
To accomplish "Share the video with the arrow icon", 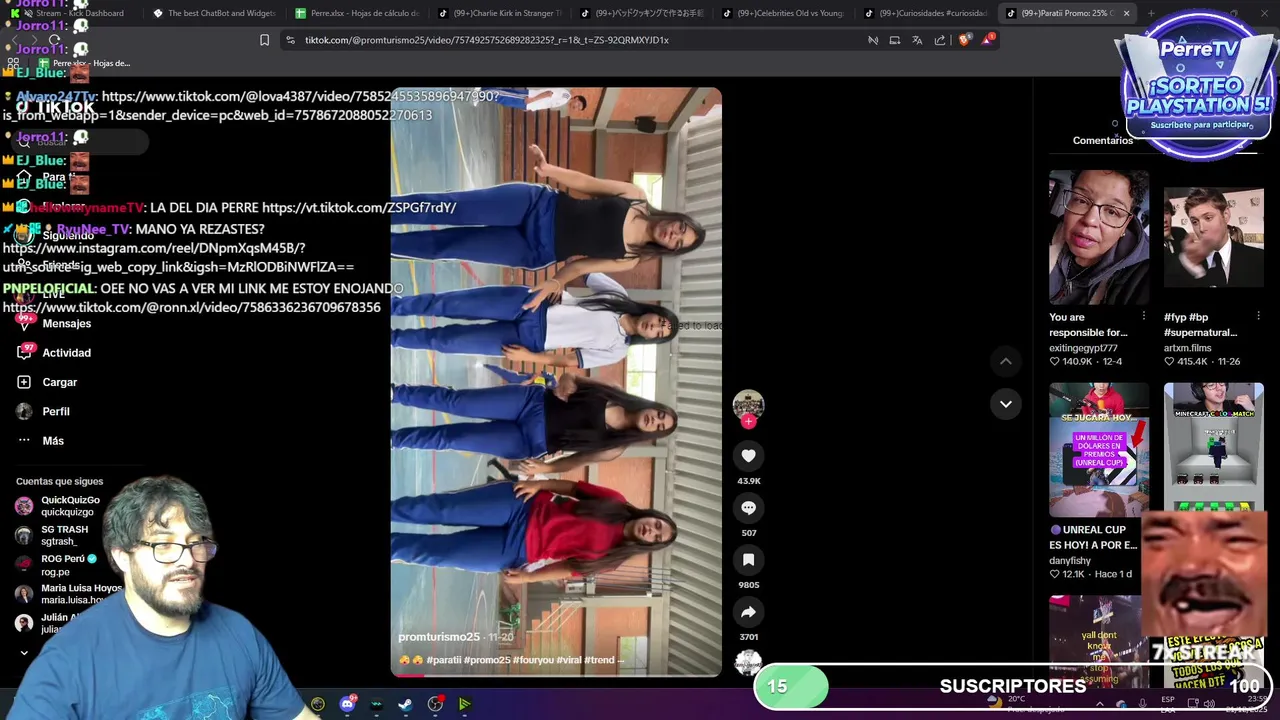I will [x=748, y=612].
